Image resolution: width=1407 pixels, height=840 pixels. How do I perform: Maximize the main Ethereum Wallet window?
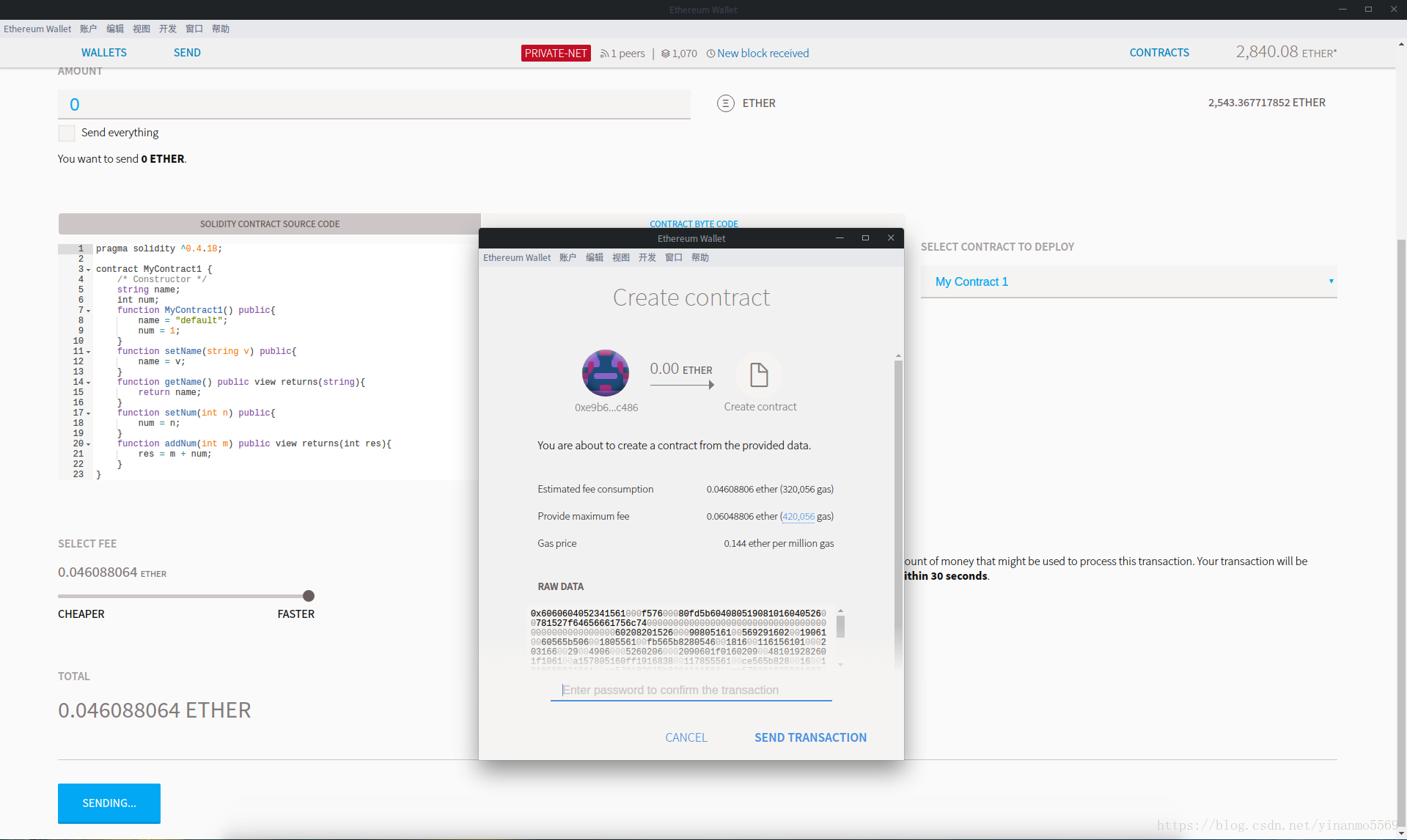tap(1368, 10)
